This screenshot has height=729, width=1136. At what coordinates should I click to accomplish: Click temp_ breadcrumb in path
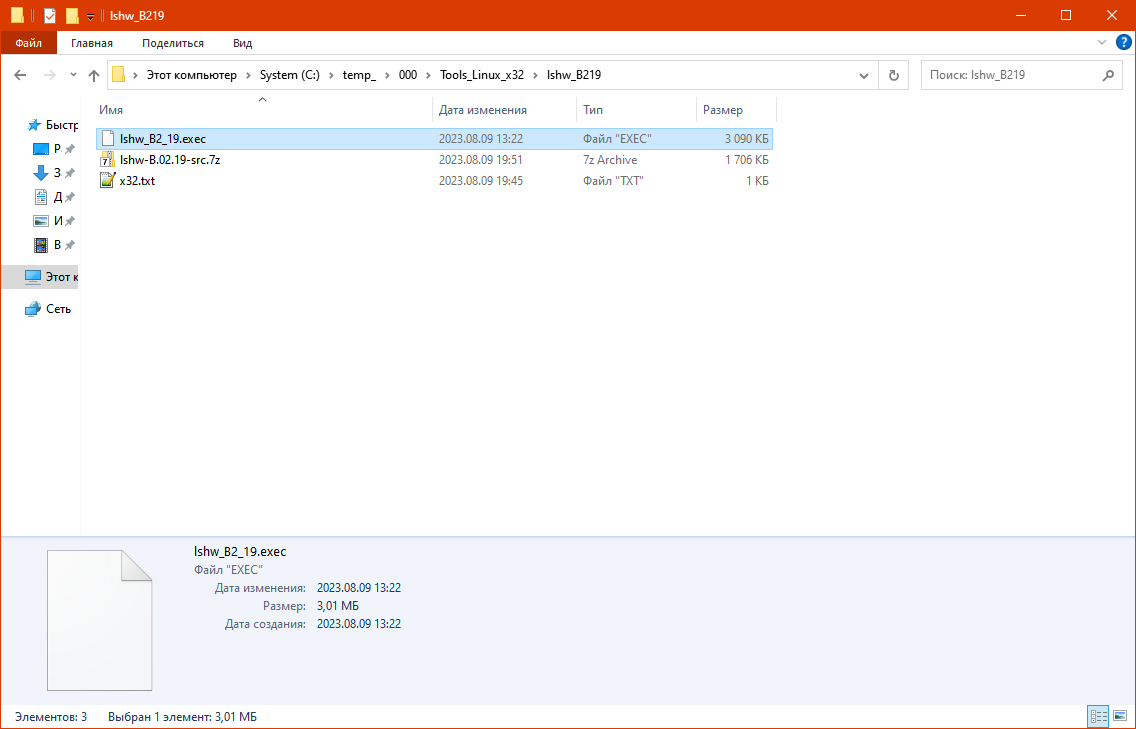tap(359, 75)
